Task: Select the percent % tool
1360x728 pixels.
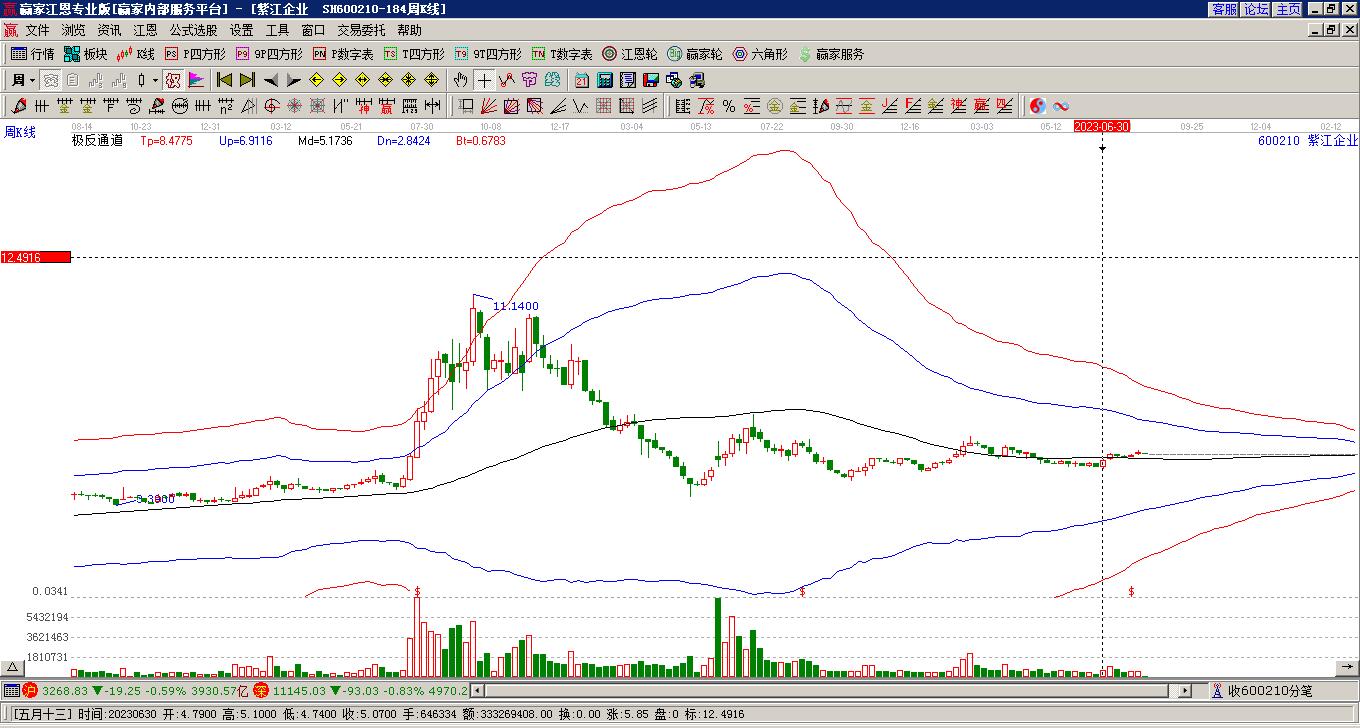Action: click(729, 106)
